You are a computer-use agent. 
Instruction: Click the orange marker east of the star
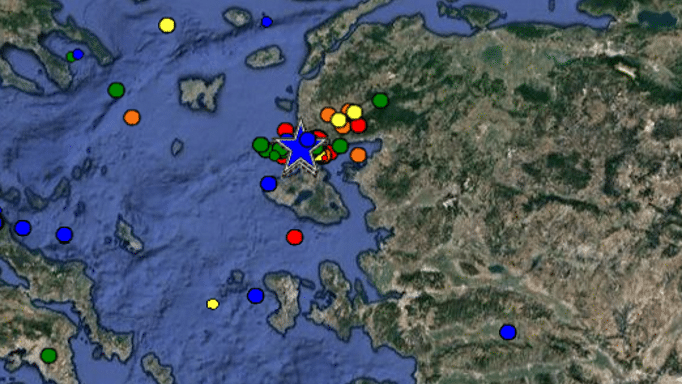click(358, 155)
